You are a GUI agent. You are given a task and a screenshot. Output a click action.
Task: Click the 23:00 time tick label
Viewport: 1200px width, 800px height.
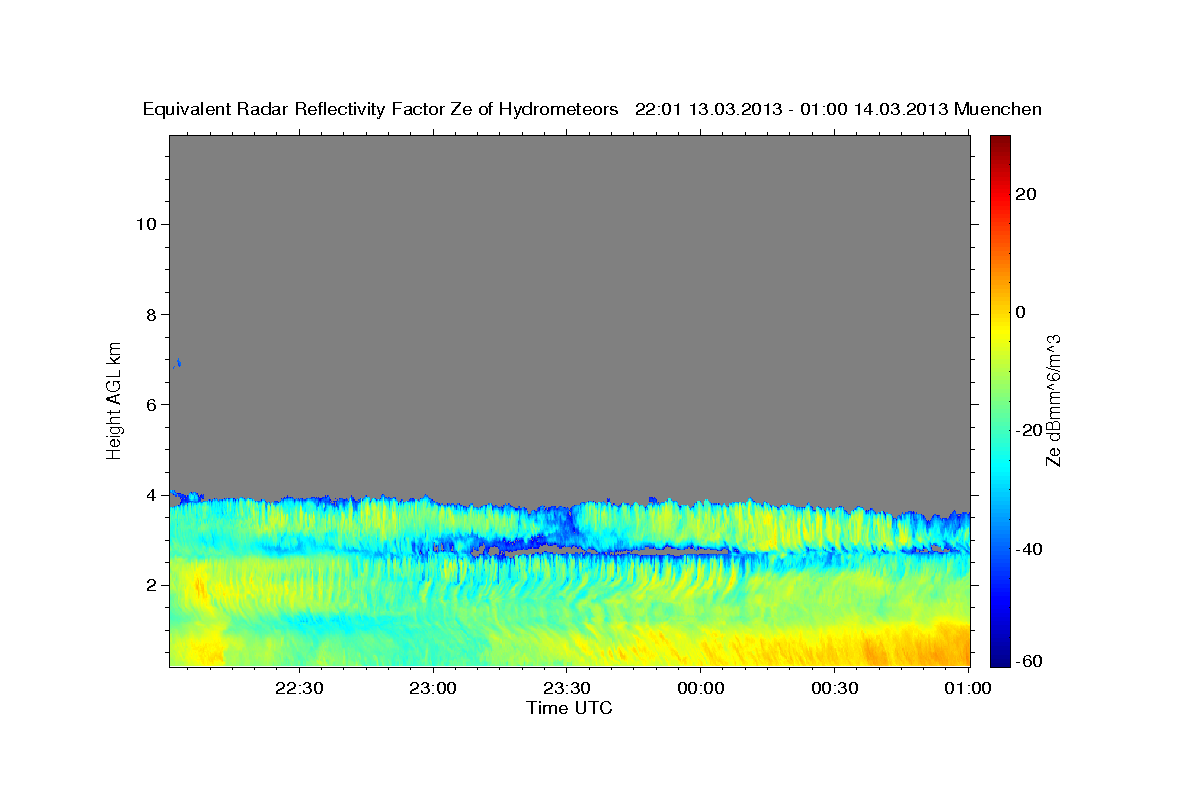pyautogui.click(x=434, y=688)
